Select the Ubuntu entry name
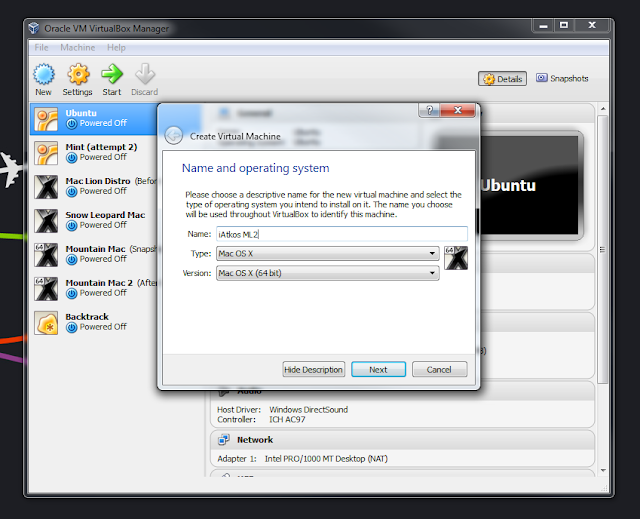 coord(81,113)
